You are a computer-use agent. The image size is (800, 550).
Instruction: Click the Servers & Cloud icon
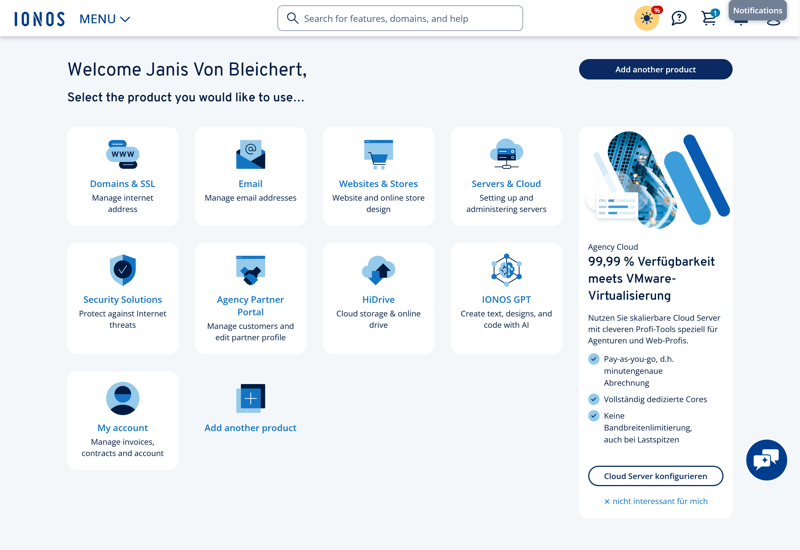tap(506, 154)
